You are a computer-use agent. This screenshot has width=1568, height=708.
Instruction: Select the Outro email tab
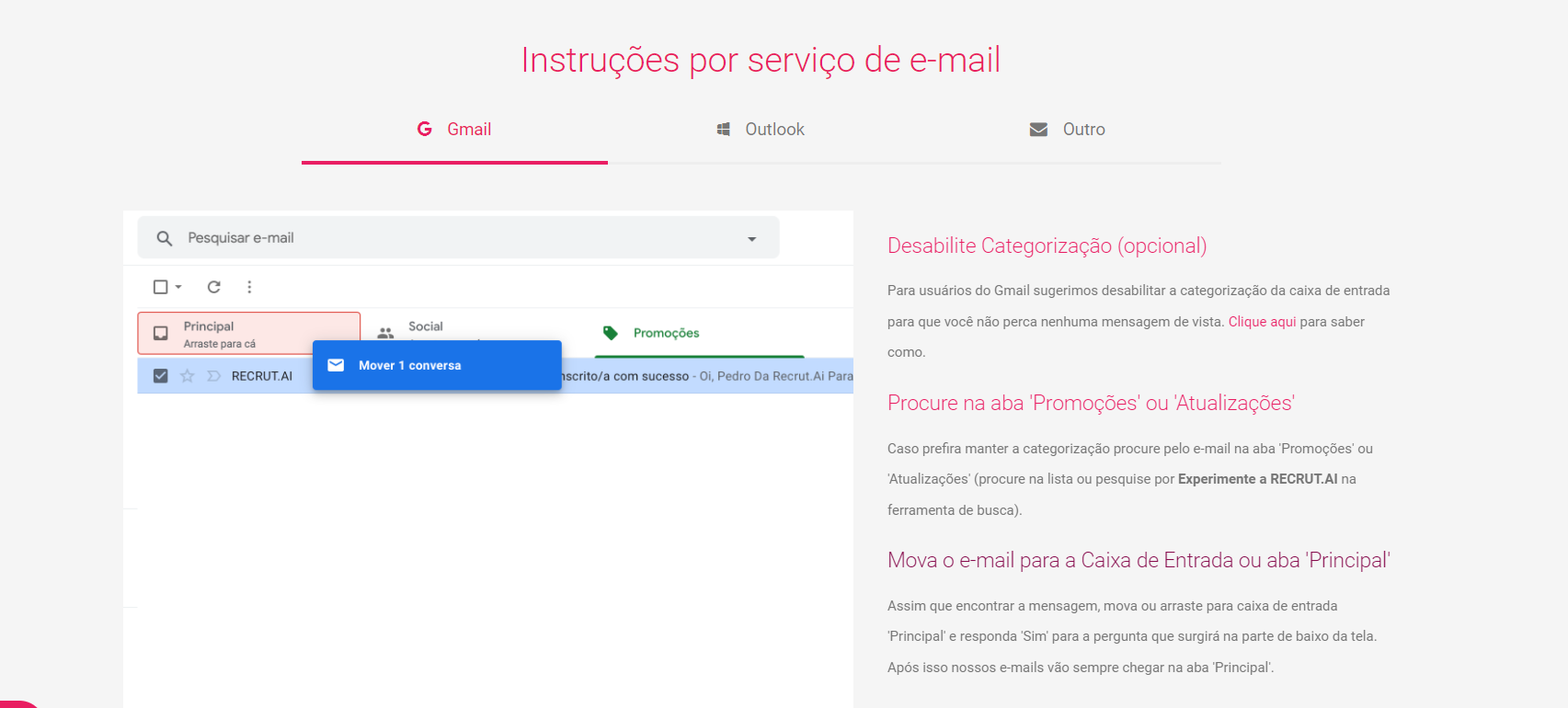point(1068,130)
